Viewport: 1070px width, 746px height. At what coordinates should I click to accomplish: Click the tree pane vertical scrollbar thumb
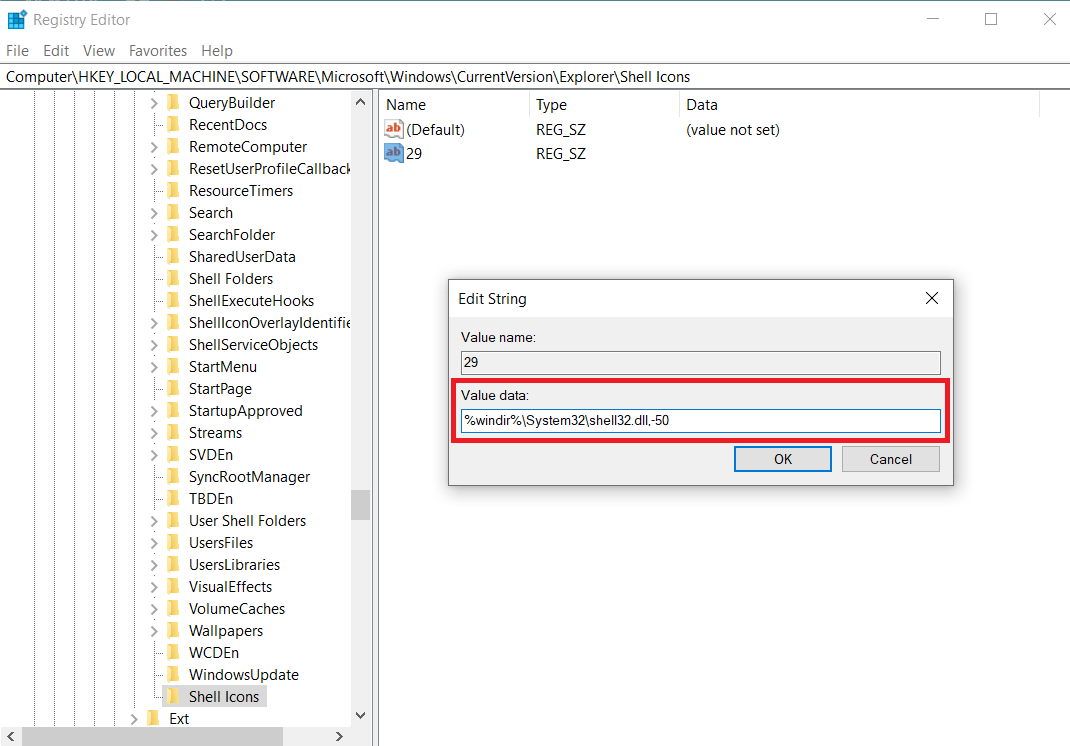360,505
